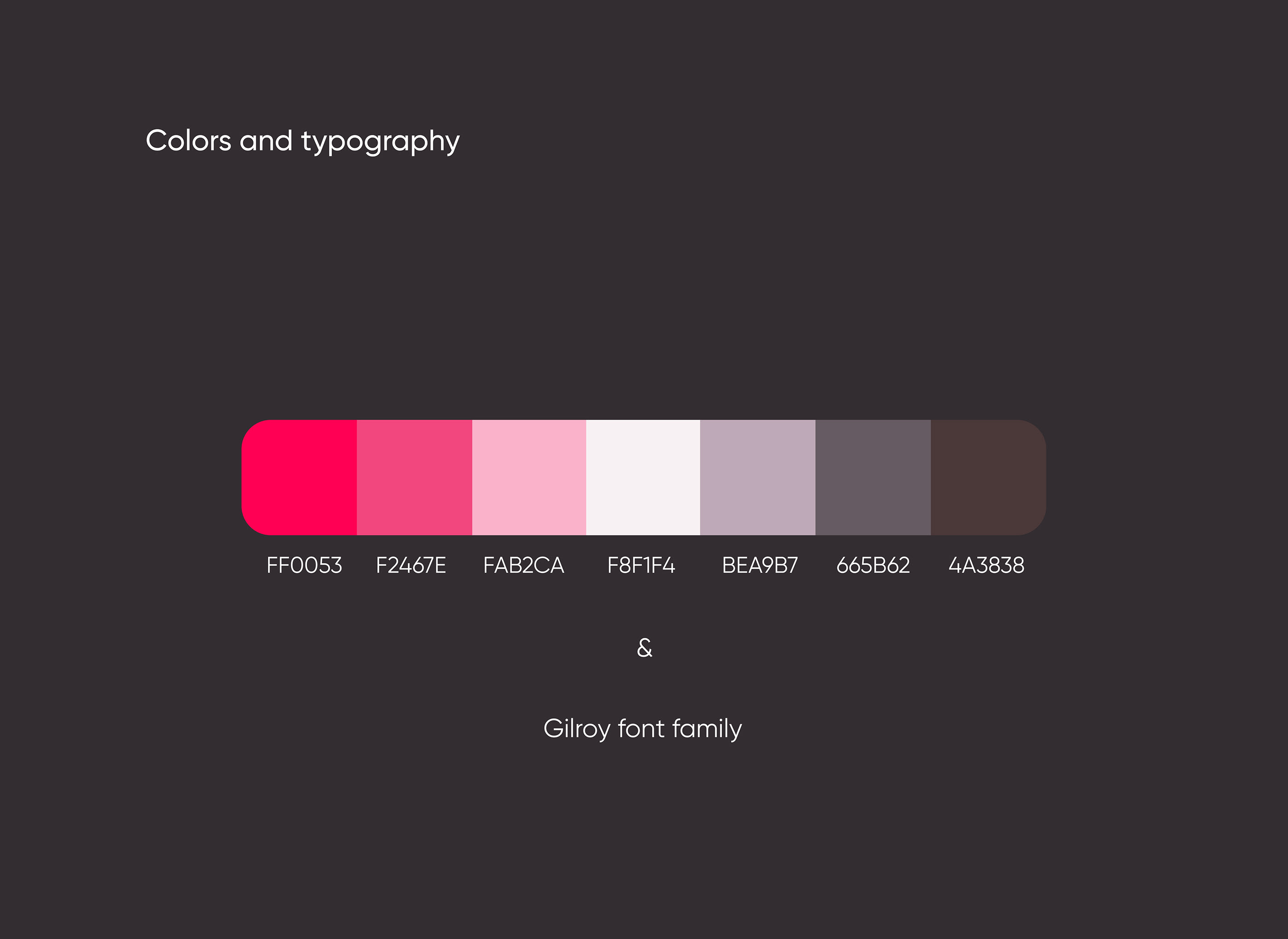Image resolution: width=1288 pixels, height=939 pixels.
Task: Click the word "Gilroy" in the font caption
Action: coord(576,729)
